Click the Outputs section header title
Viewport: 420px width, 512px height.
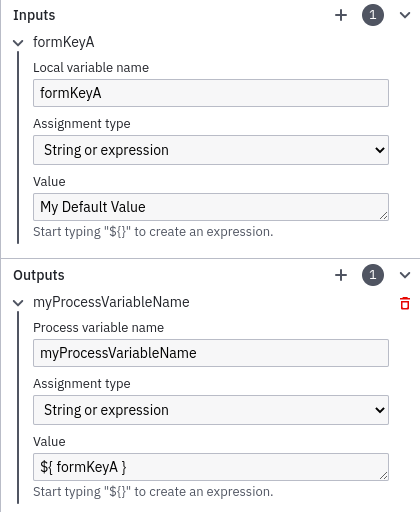pos(39,275)
